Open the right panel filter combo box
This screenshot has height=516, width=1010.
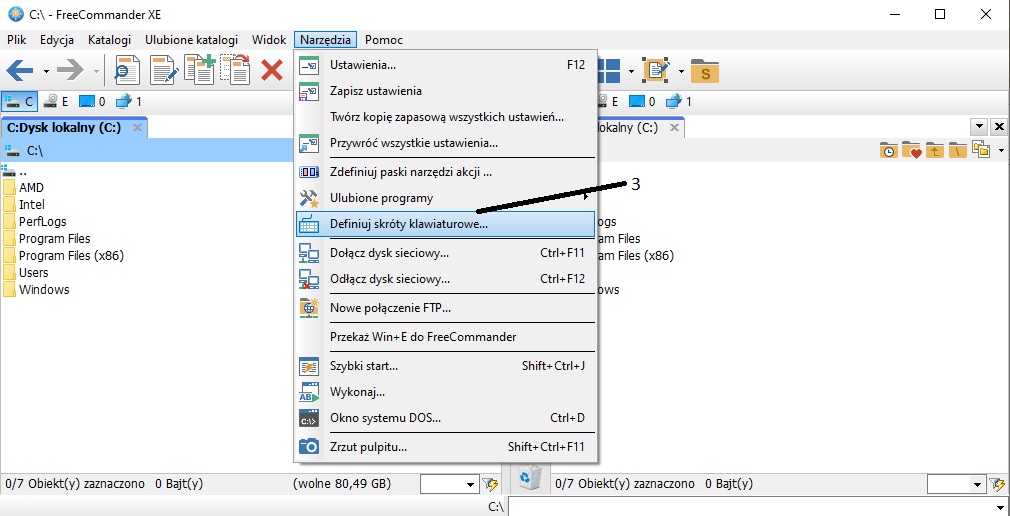click(x=956, y=483)
